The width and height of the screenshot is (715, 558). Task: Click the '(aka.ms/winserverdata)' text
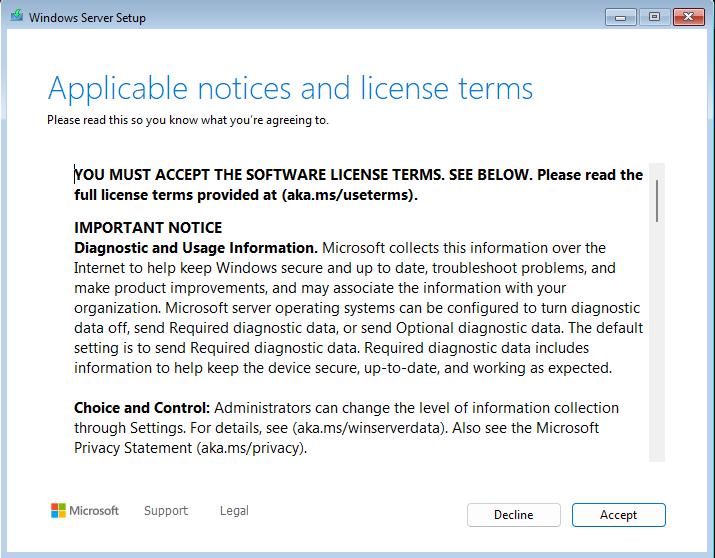(x=370, y=428)
